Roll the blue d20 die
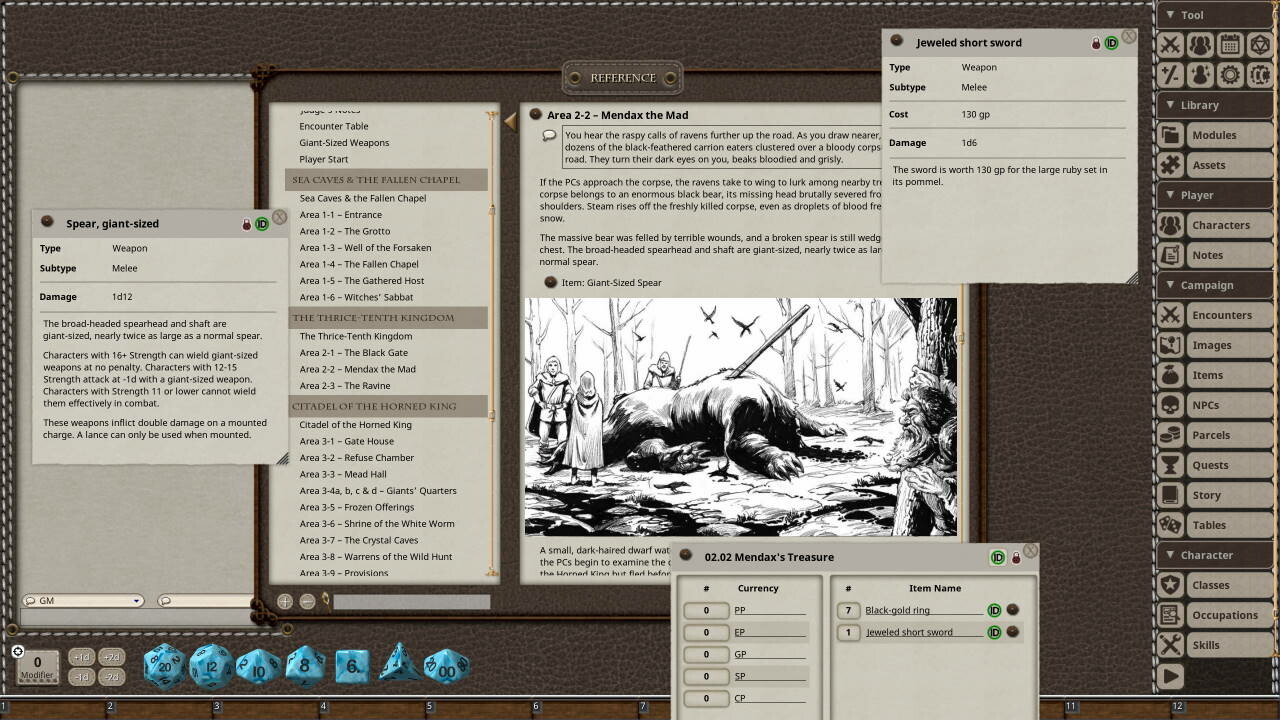This screenshot has height=720, width=1280. 163,664
